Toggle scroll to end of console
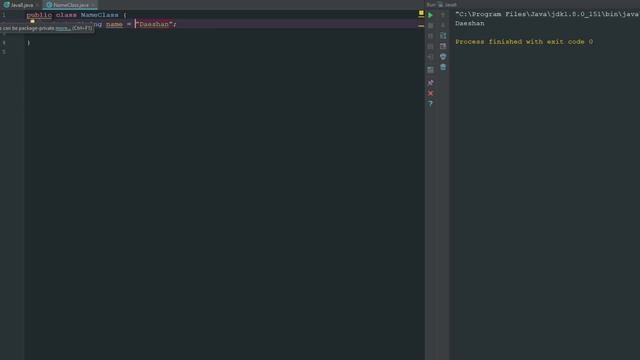This screenshot has width=640, height=360. (443, 46)
